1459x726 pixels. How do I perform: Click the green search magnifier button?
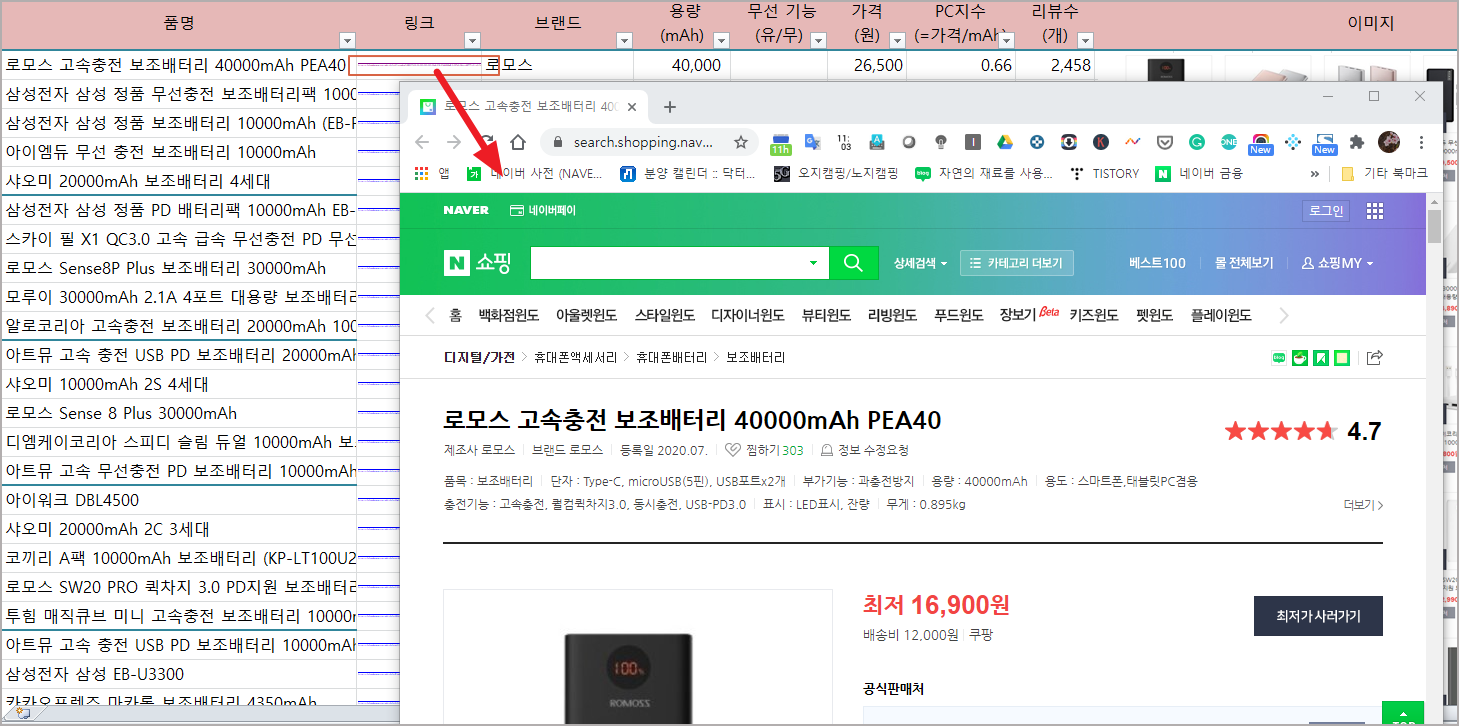coord(853,263)
